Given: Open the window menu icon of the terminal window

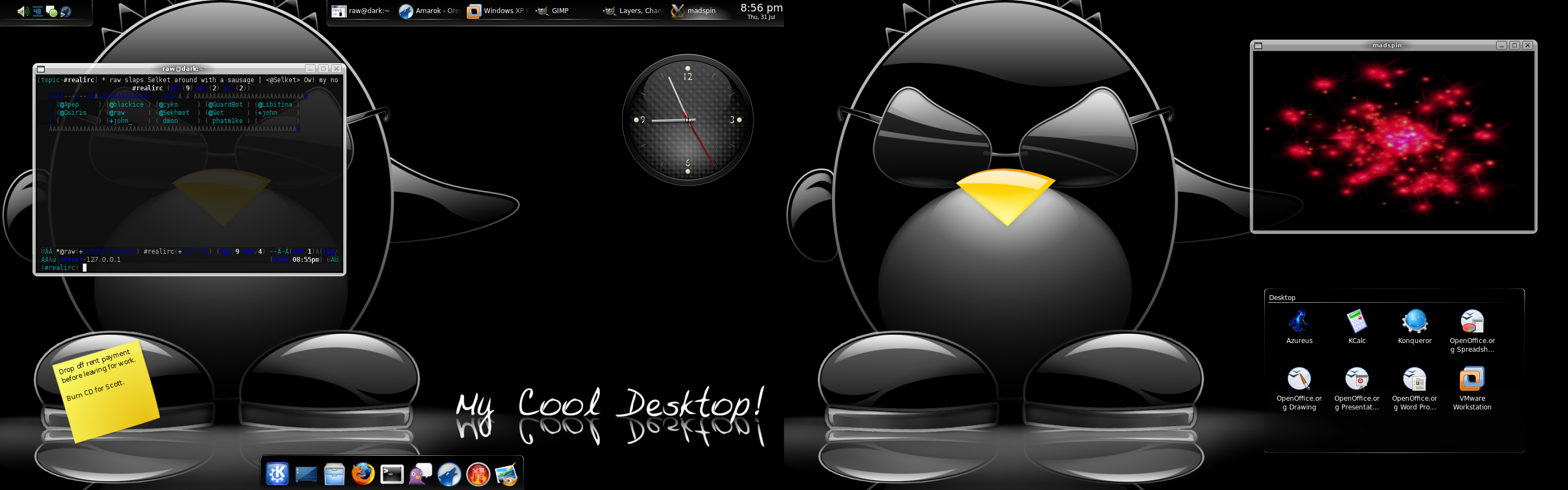Looking at the screenshot, I should 41,69.
